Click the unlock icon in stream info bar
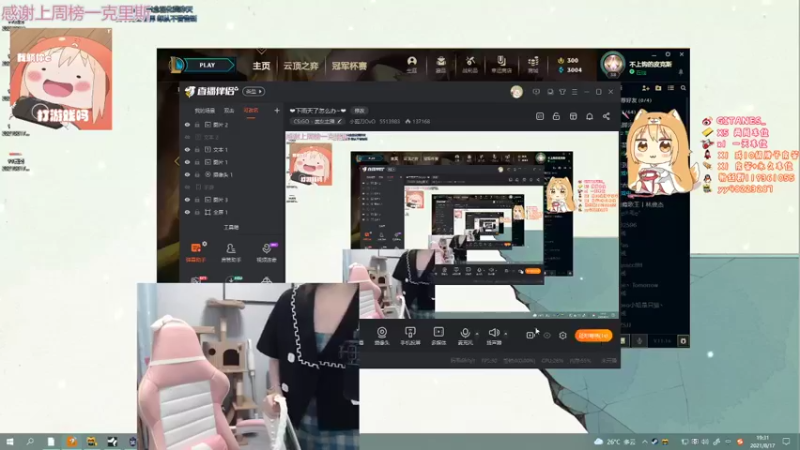This screenshot has width=800, height=450. pos(556,116)
